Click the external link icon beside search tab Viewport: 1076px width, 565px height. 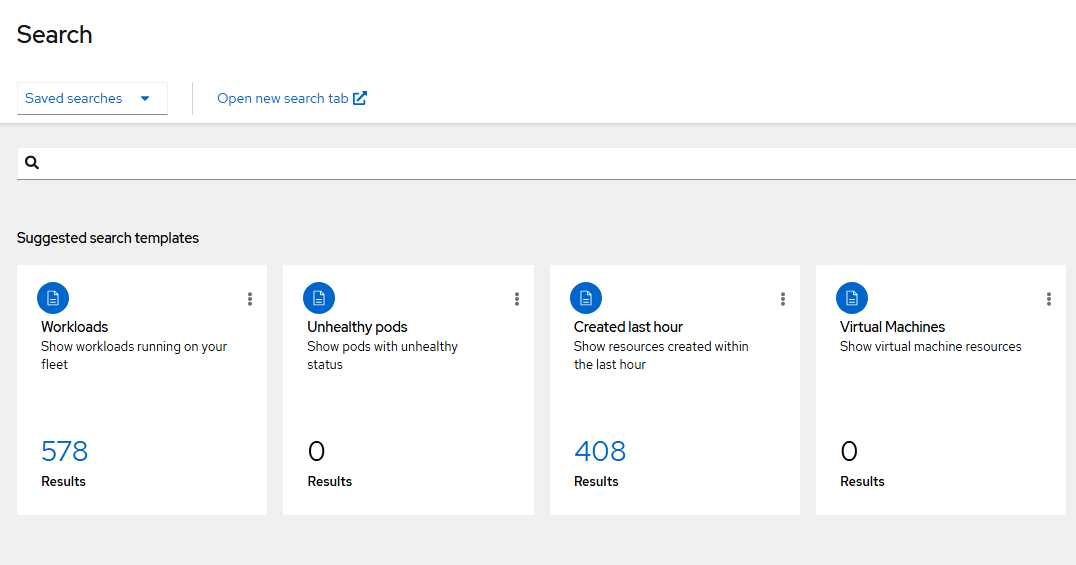pos(360,98)
